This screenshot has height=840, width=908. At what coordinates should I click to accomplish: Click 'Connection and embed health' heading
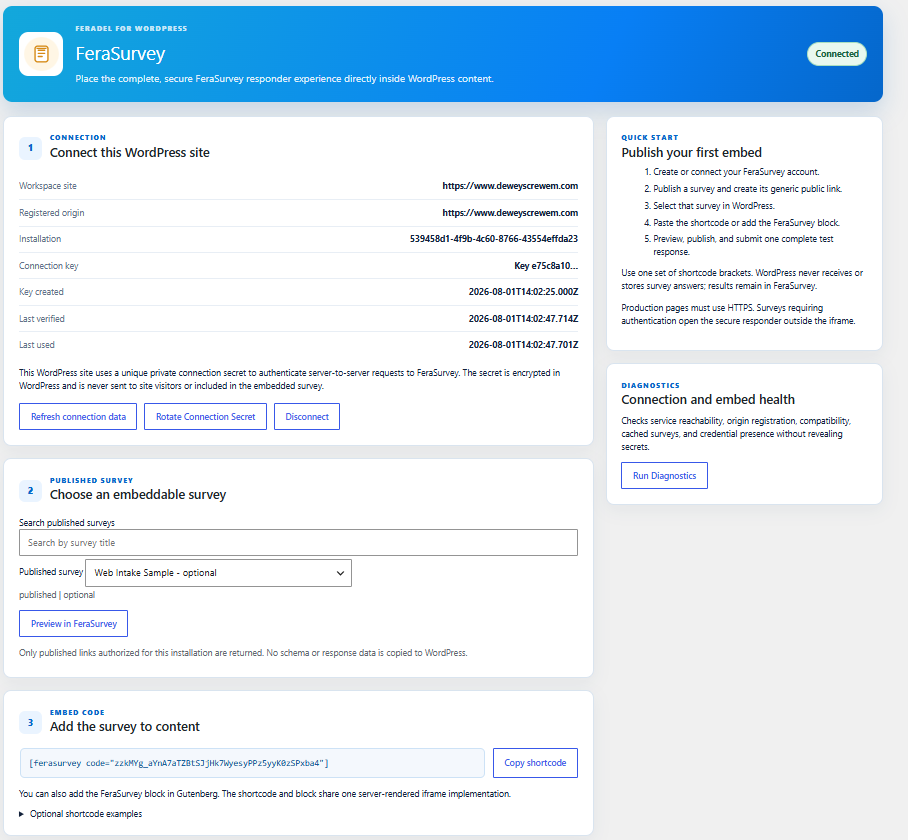click(708, 400)
